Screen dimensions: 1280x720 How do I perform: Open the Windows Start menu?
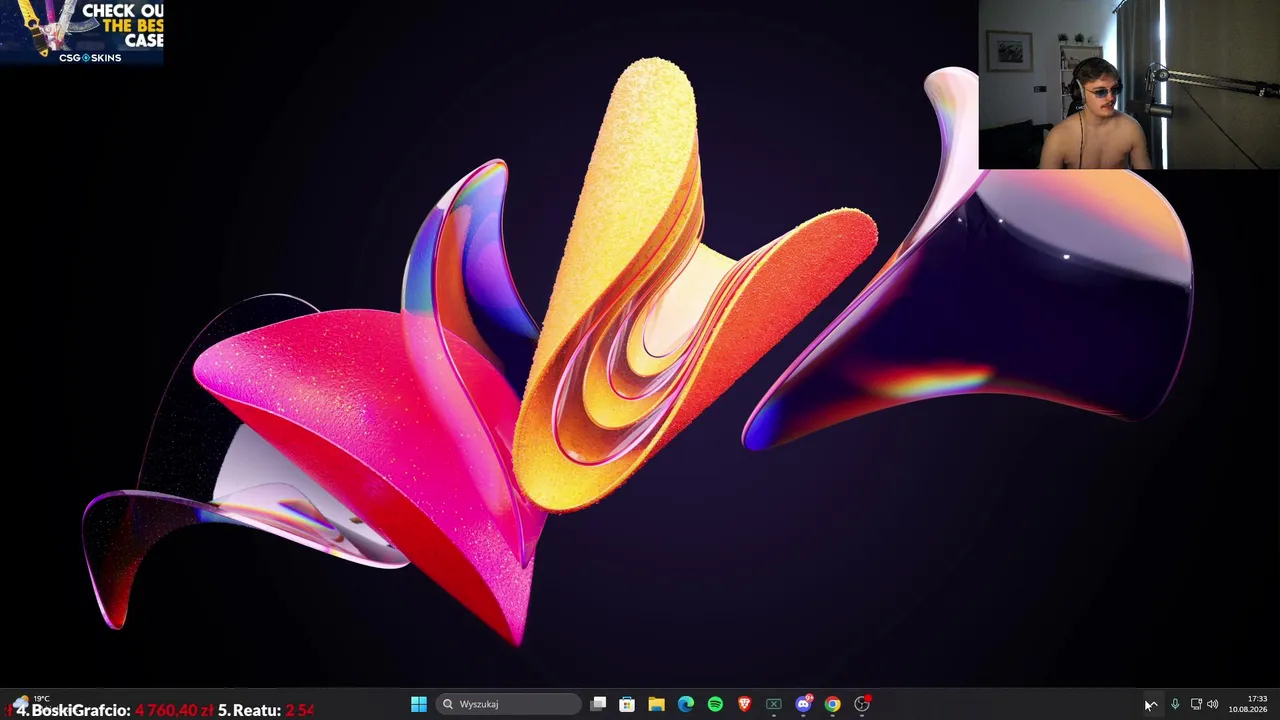pyautogui.click(x=419, y=704)
